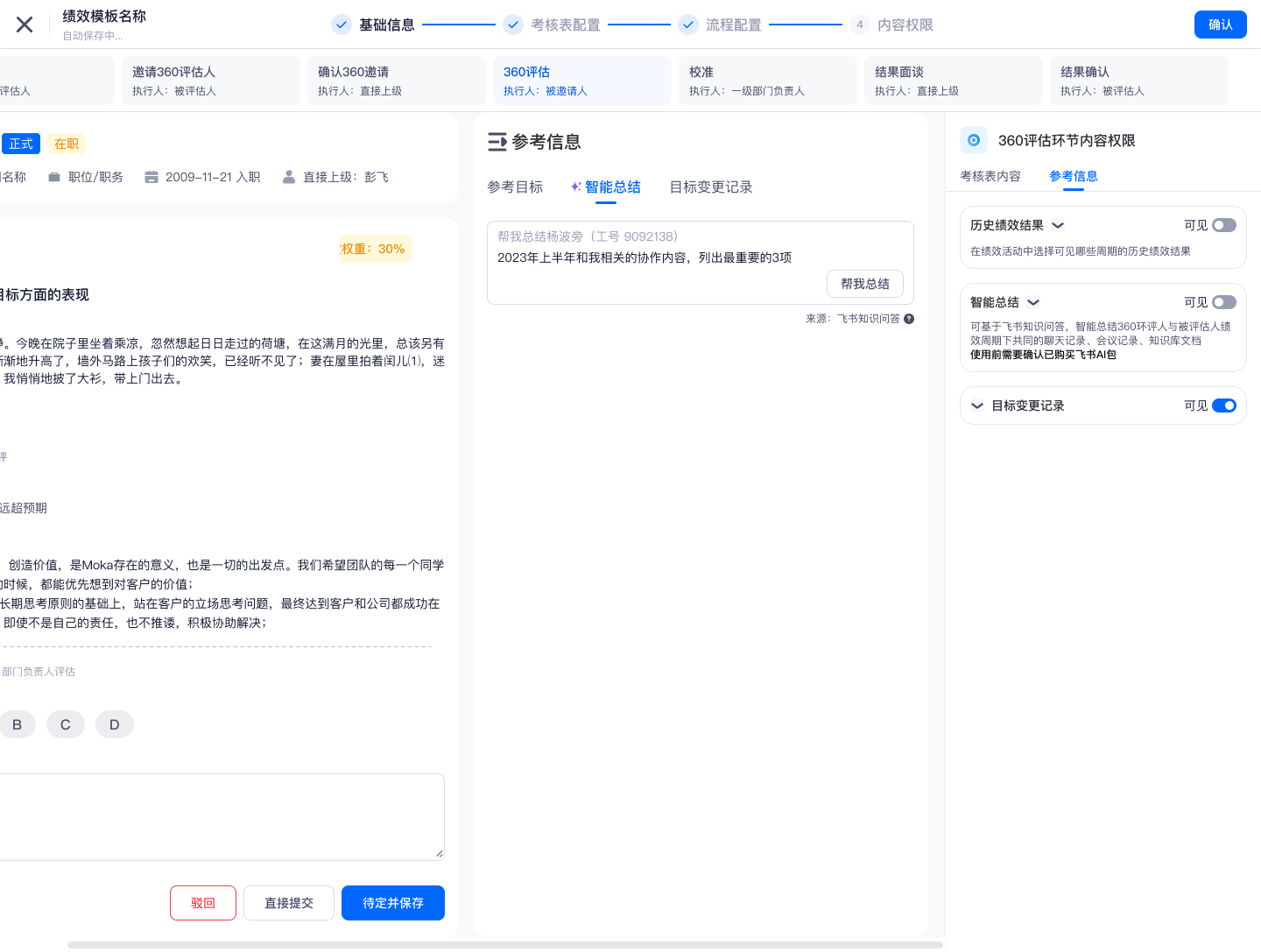Close the performance template editor with X

(x=25, y=25)
